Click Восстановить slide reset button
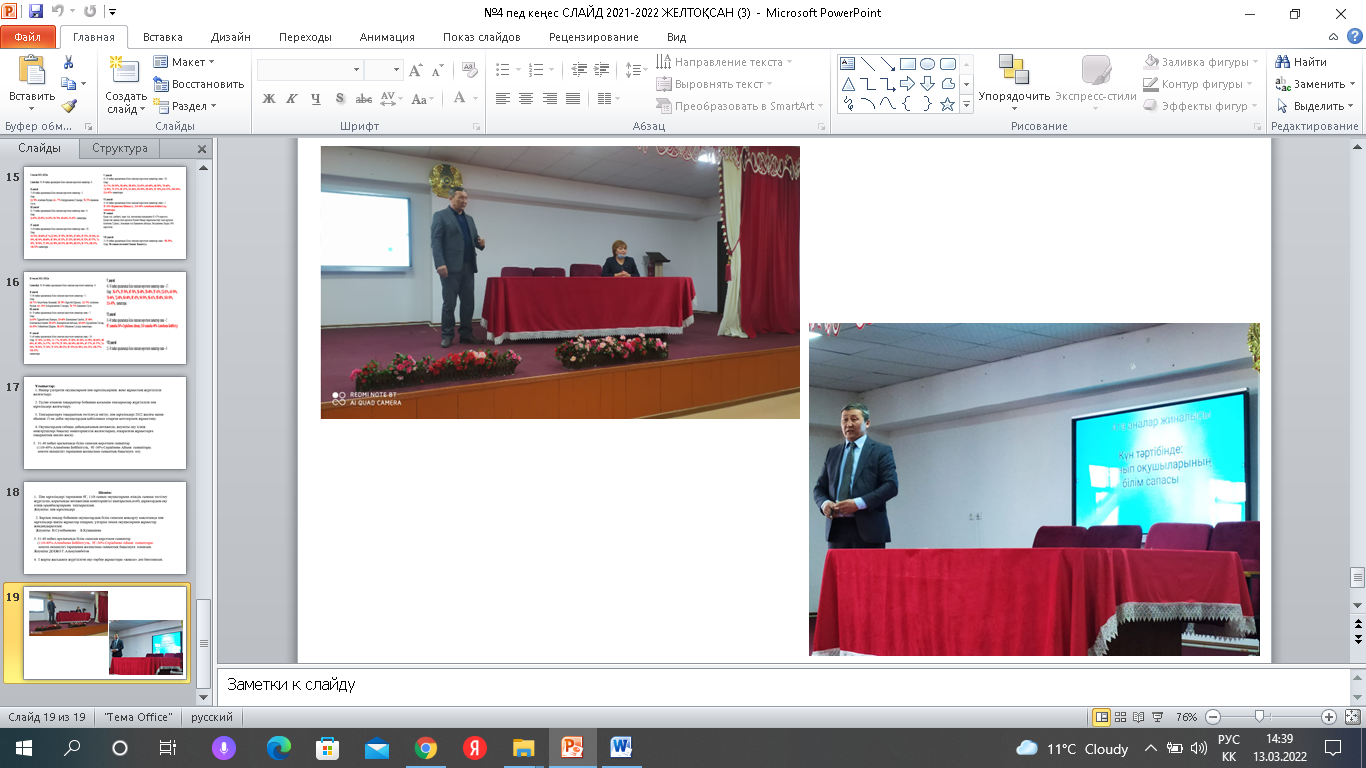Image resolution: width=1366 pixels, height=768 pixels. tap(200, 84)
